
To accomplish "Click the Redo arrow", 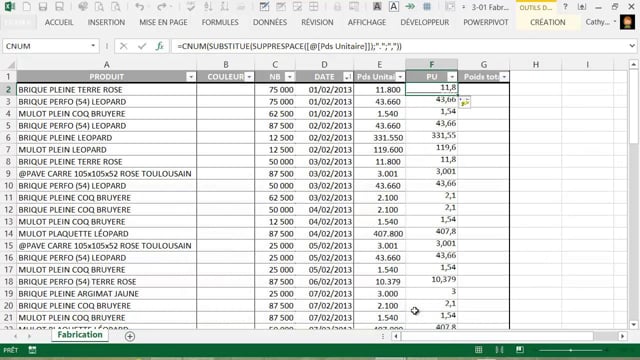I will pos(162,7).
